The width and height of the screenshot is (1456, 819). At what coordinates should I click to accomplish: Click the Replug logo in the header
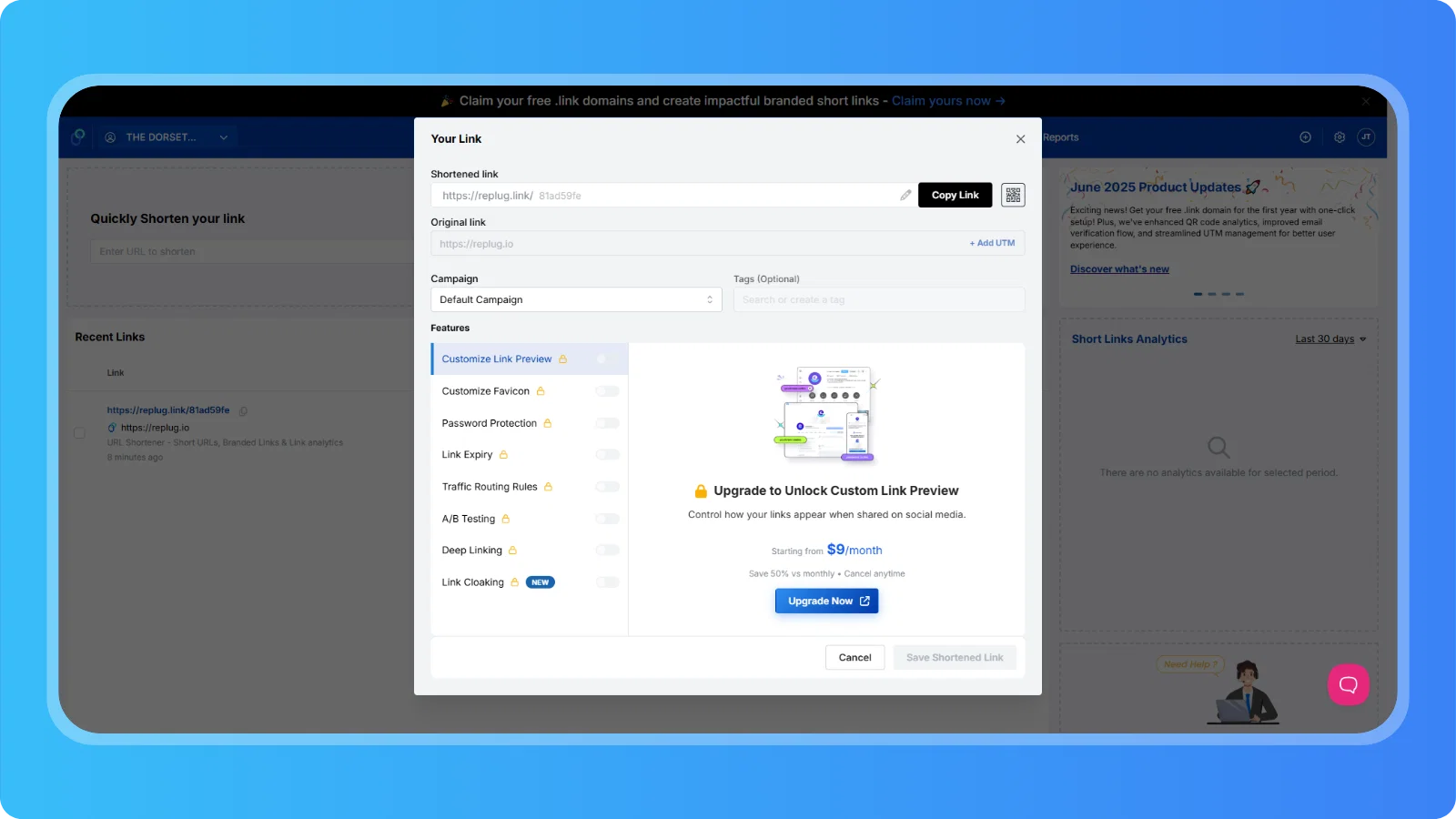(x=78, y=136)
